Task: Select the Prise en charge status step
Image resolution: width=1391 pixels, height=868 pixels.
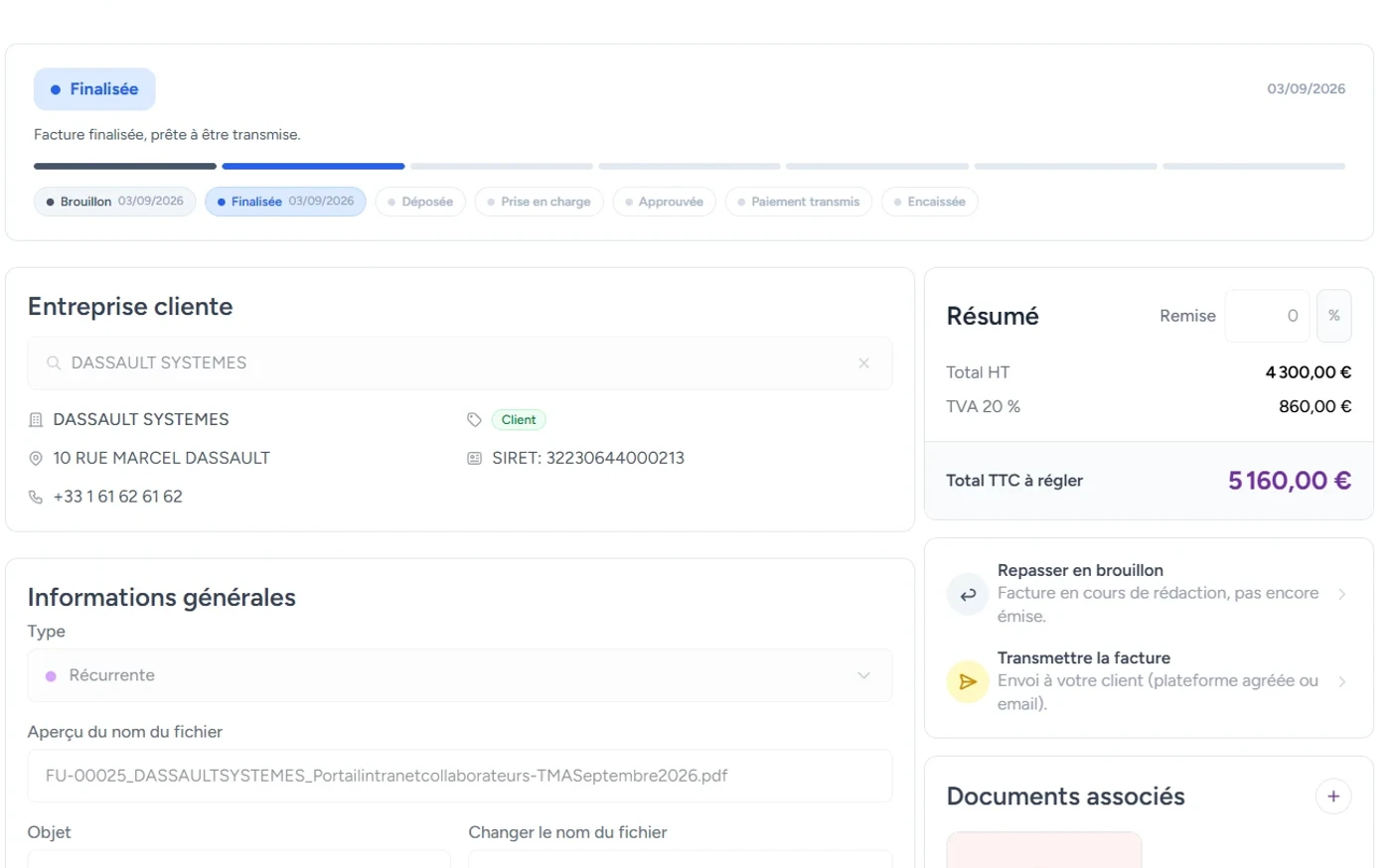Action: pyautogui.click(x=539, y=202)
